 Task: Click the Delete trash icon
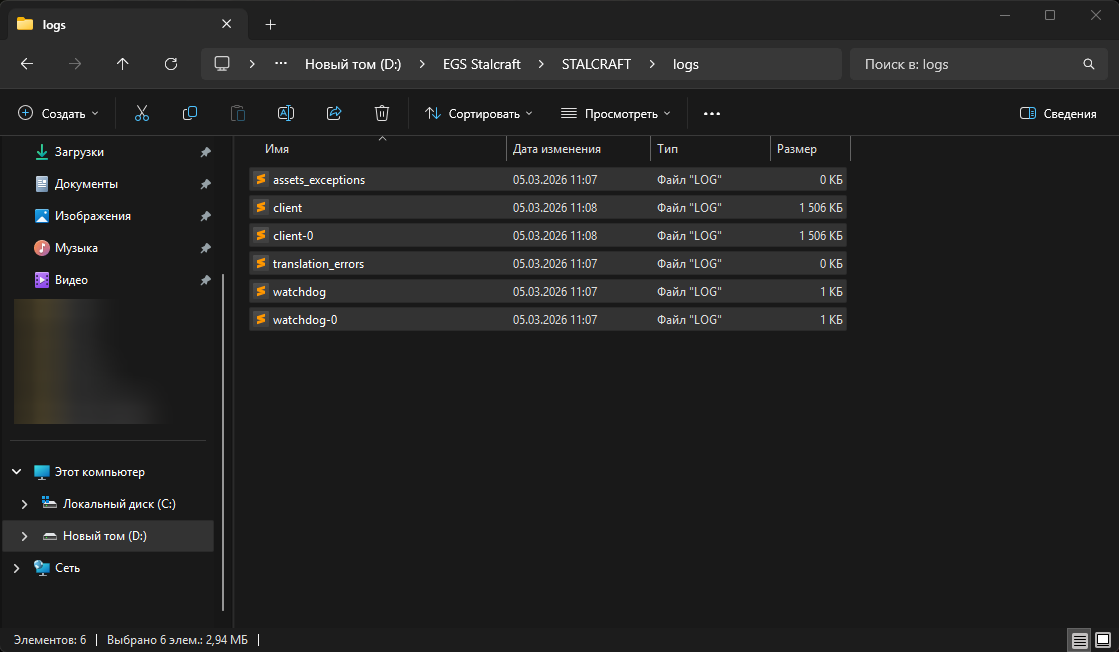coord(381,114)
